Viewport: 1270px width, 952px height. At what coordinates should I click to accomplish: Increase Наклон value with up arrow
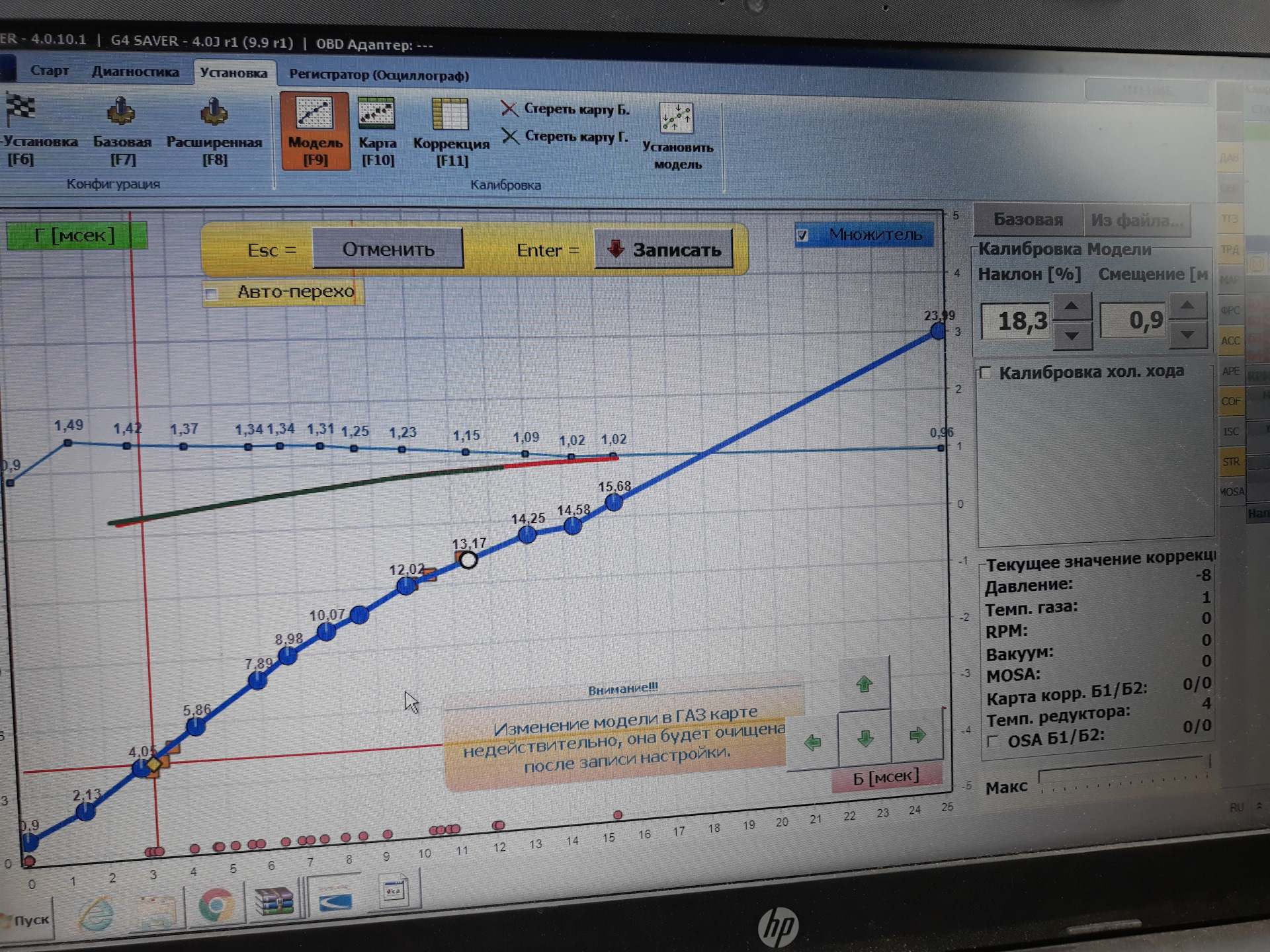pyautogui.click(x=1072, y=306)
